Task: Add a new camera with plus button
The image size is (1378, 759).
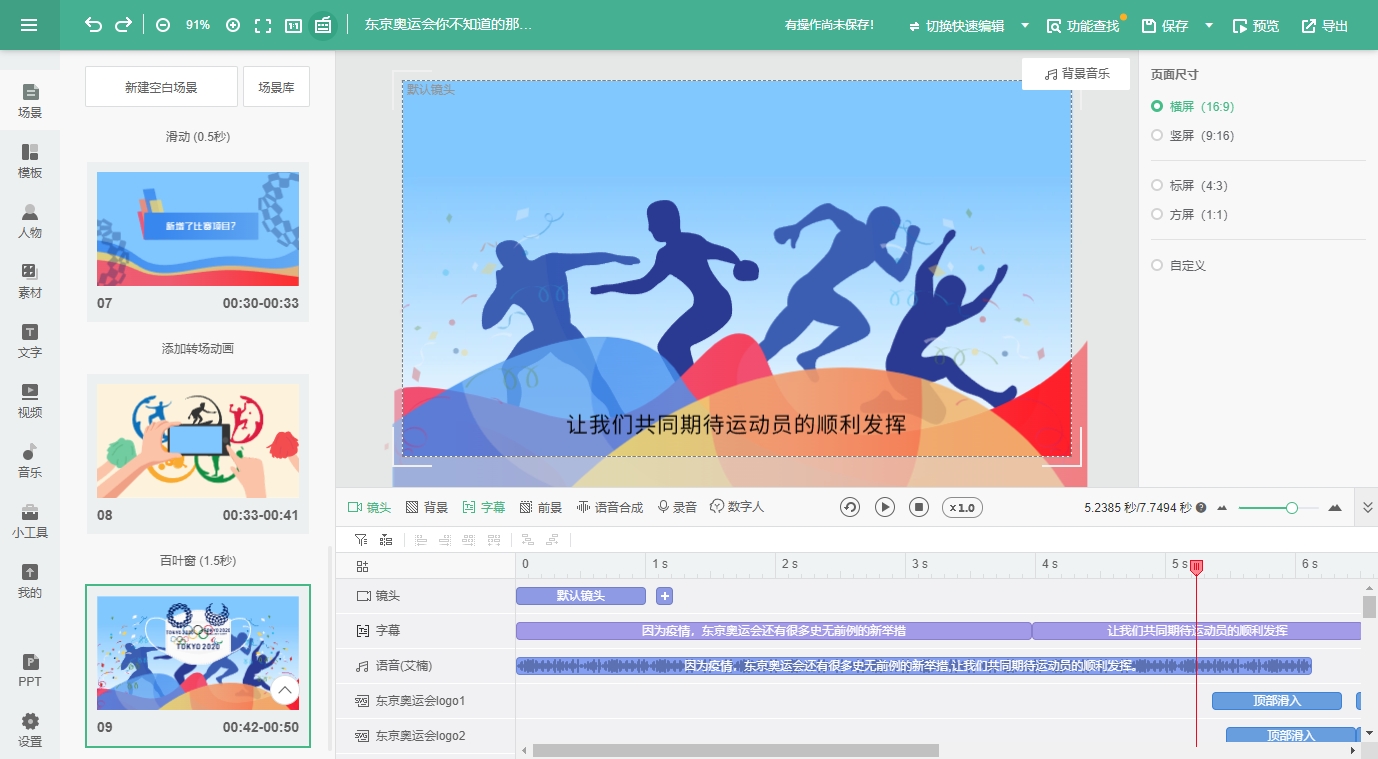Action: (665, 596)
